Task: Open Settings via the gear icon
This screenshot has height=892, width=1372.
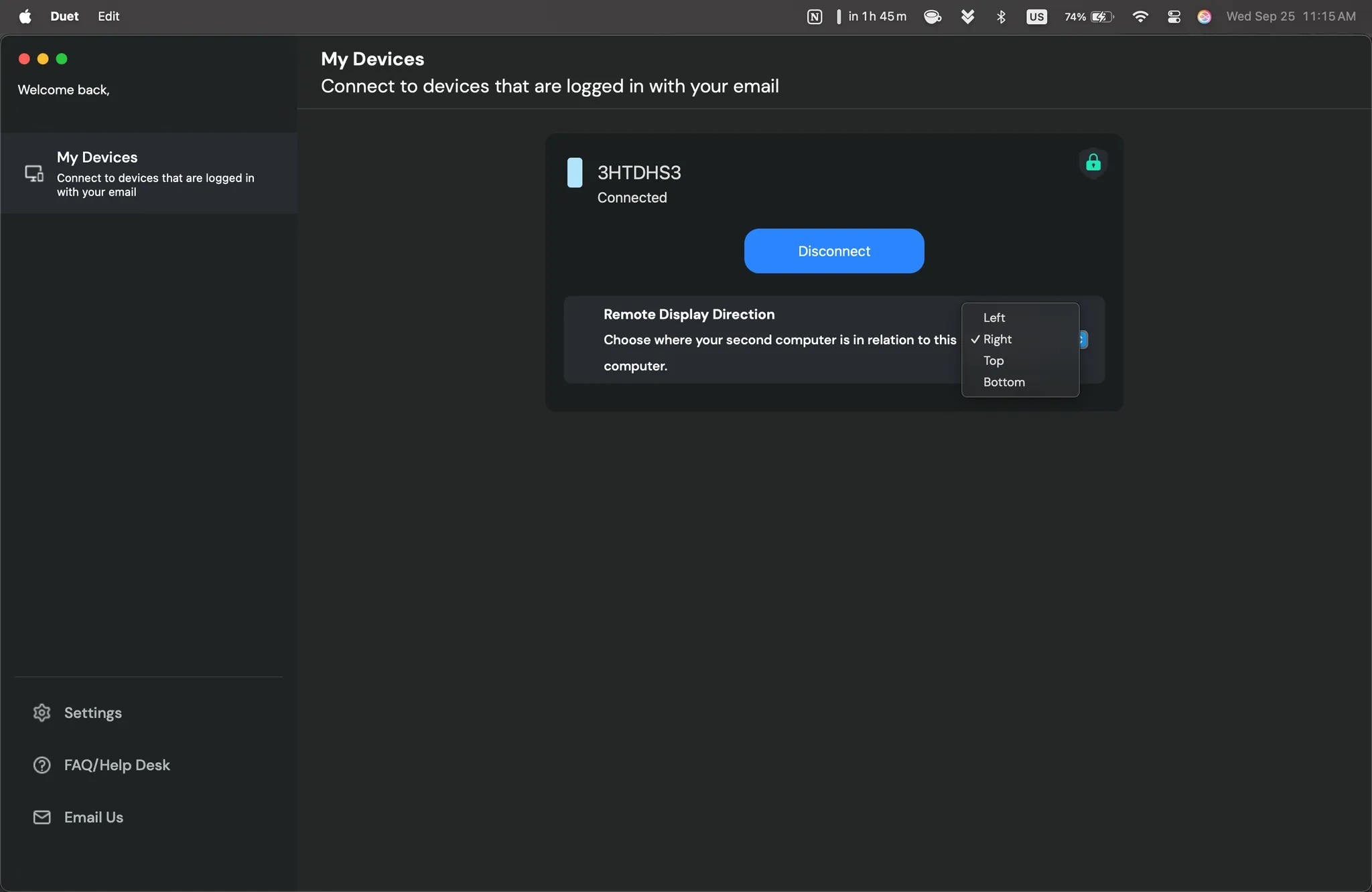Action: pyautogui.click(x=42, y=713)
